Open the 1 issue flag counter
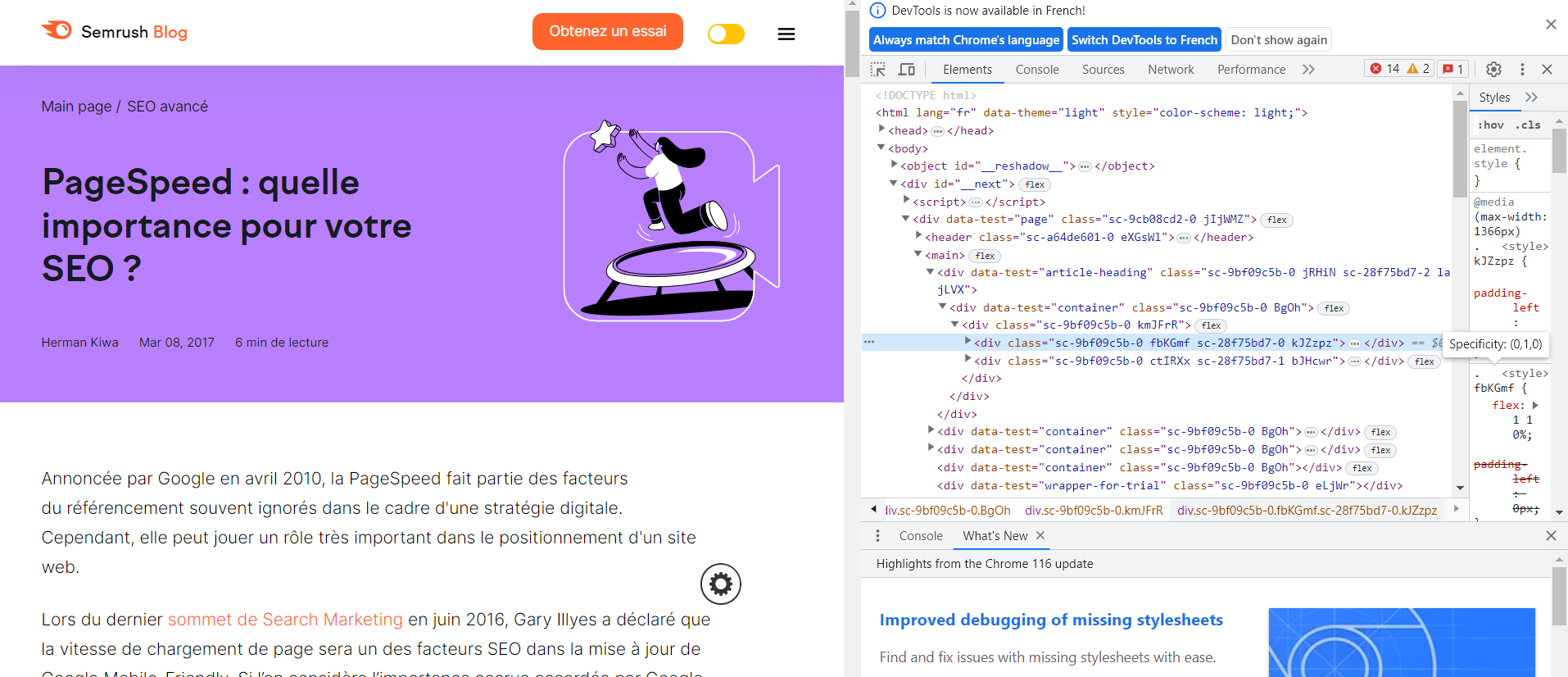The width and height of the screenshot is (1568, 677). [1453, 69]
